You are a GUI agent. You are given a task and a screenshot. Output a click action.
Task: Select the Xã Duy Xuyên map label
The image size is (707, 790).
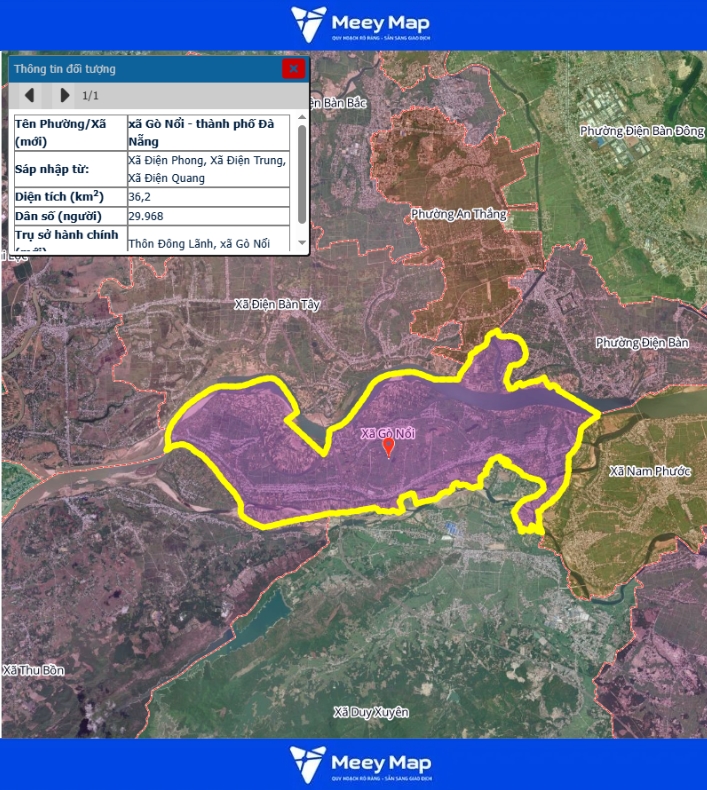[371, 712]
